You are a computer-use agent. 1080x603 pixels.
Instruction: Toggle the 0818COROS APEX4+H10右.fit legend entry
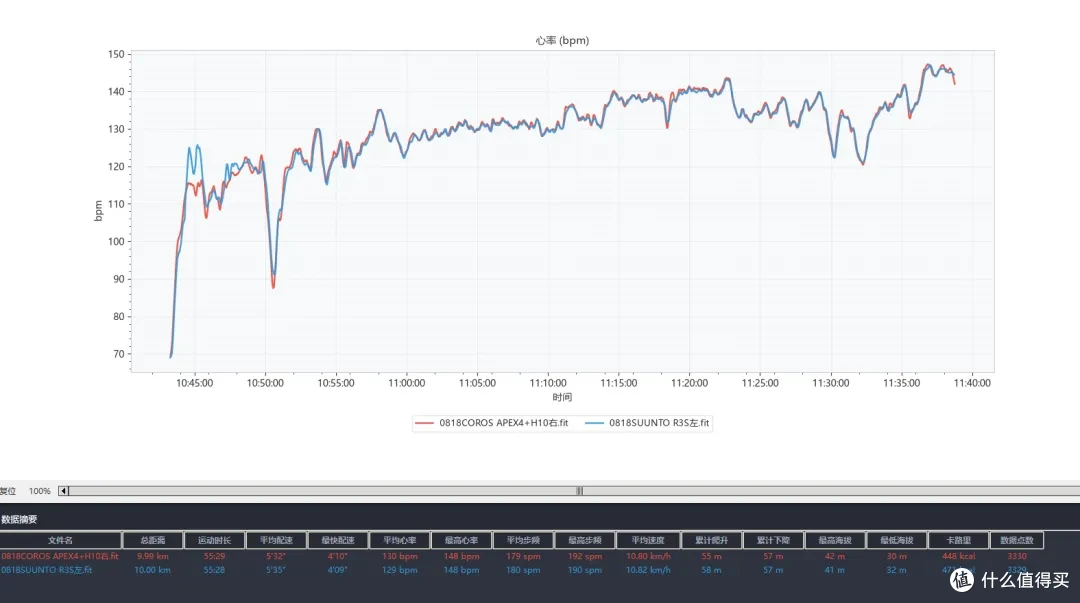click(491, 423)
